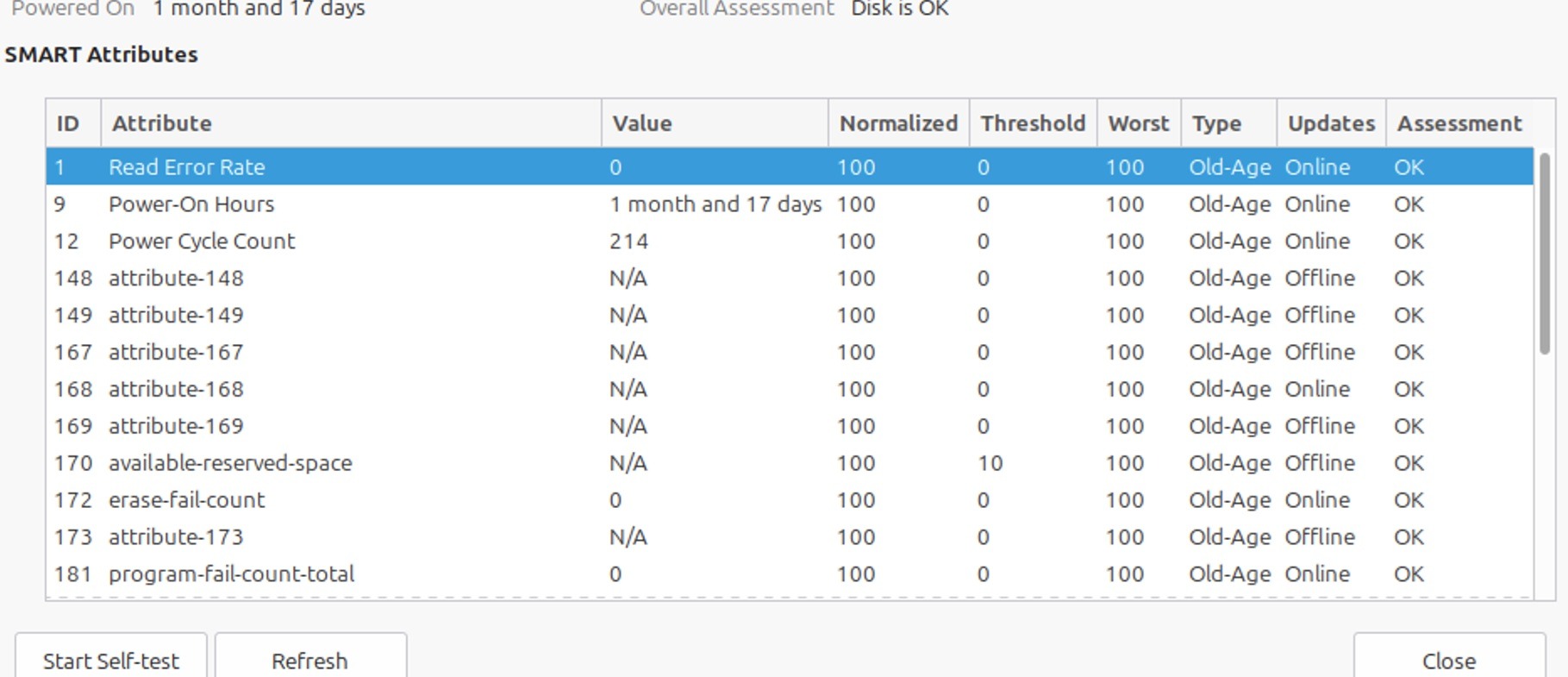
Task: Close the SMART attributes dialog
Action: tap(1448, 660)
